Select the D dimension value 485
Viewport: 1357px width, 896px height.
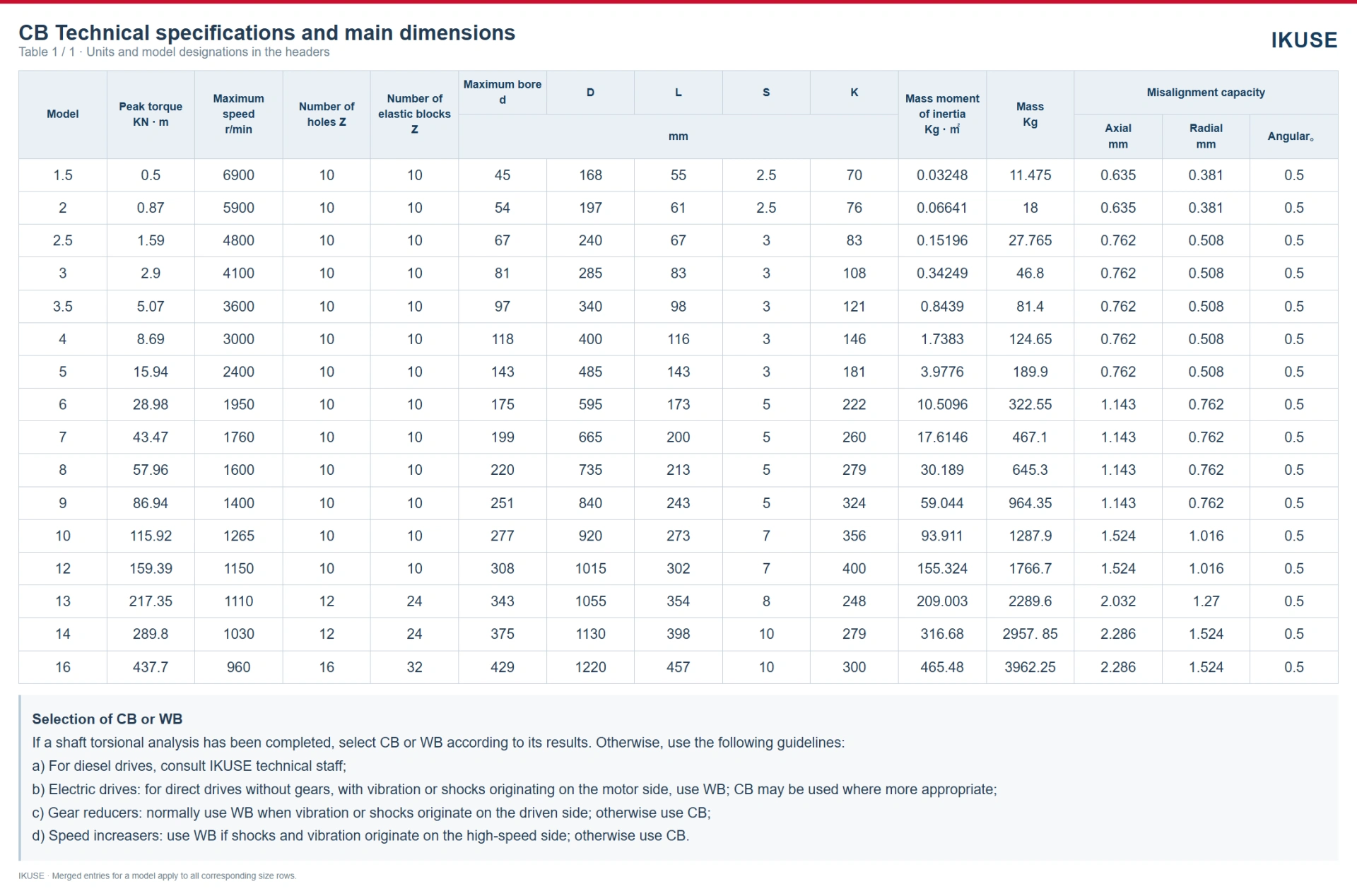tap(590, 372)
